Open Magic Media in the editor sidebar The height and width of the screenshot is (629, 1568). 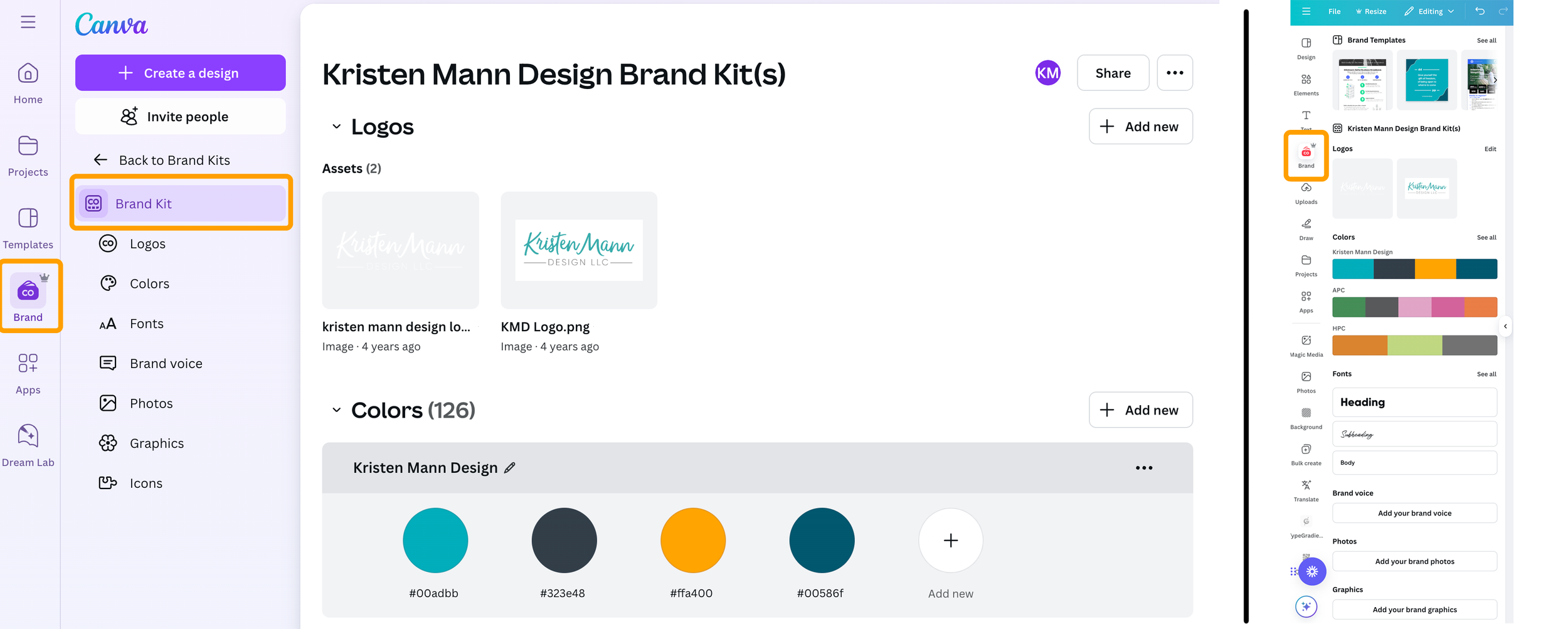(x=1306, y=346)
